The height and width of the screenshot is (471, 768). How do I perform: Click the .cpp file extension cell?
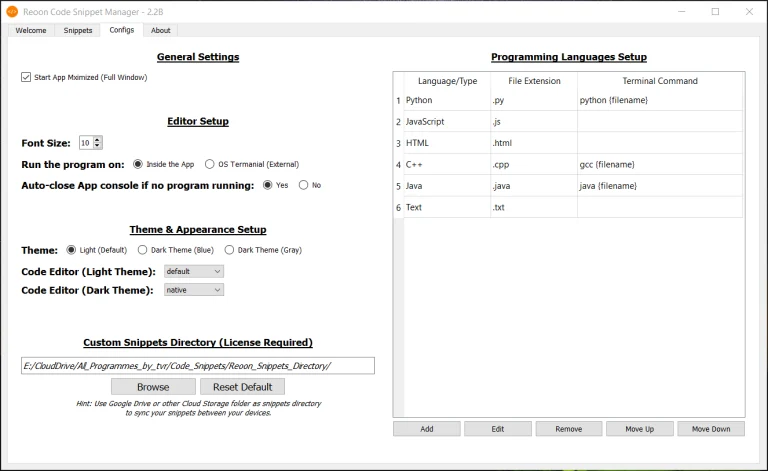point(534,165)
